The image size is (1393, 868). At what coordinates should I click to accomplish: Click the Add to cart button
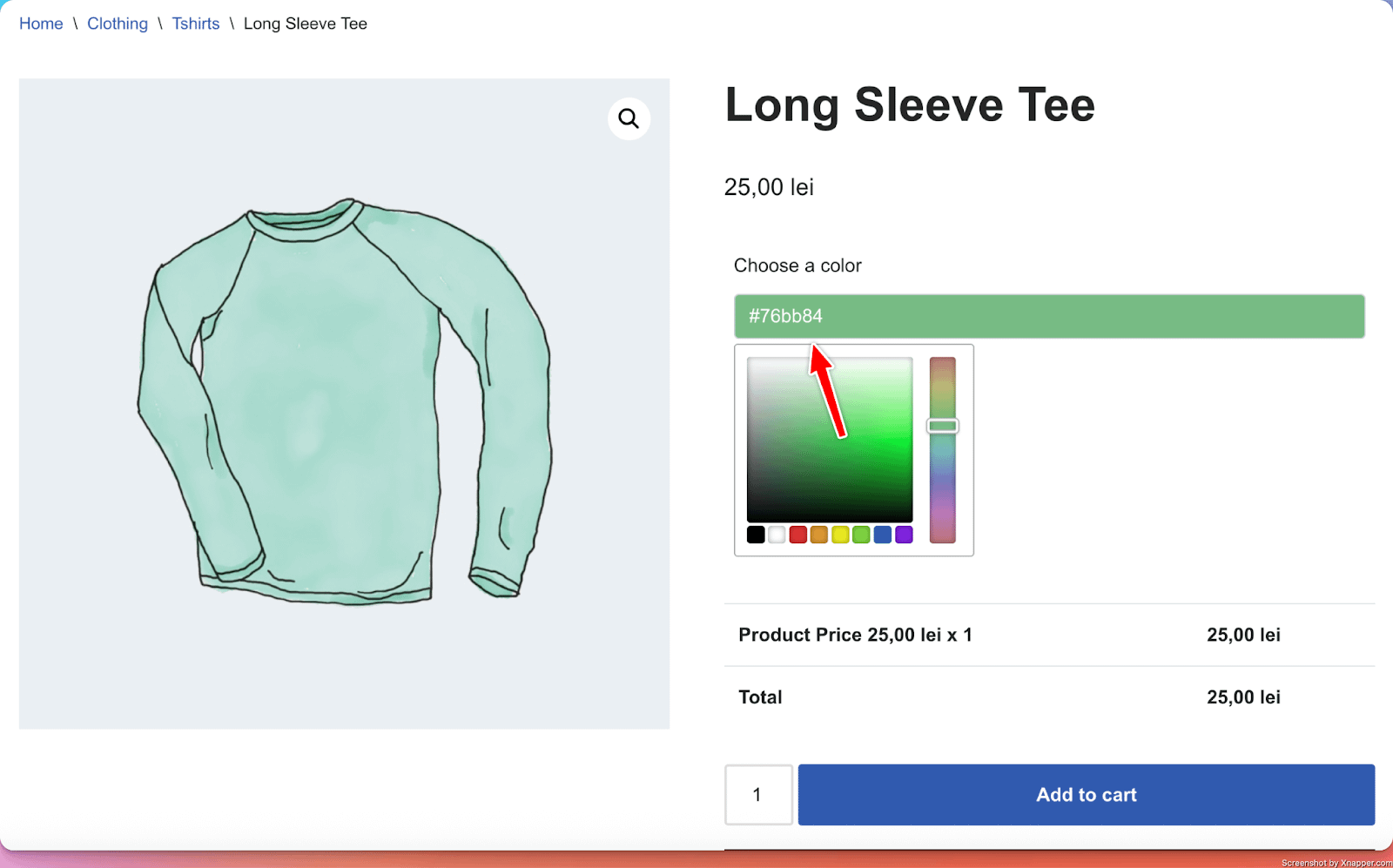1086,795
